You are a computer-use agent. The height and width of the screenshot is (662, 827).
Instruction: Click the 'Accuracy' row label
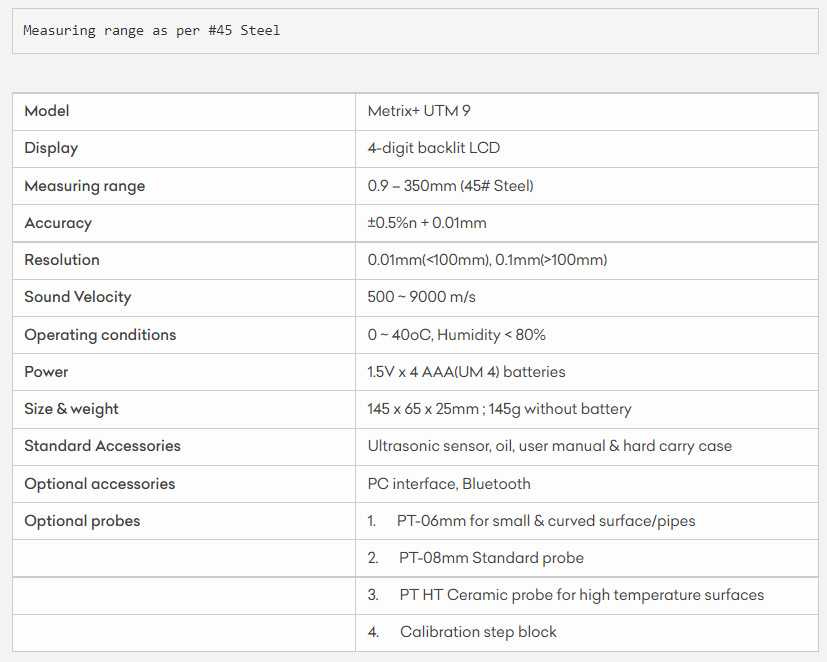58,223
